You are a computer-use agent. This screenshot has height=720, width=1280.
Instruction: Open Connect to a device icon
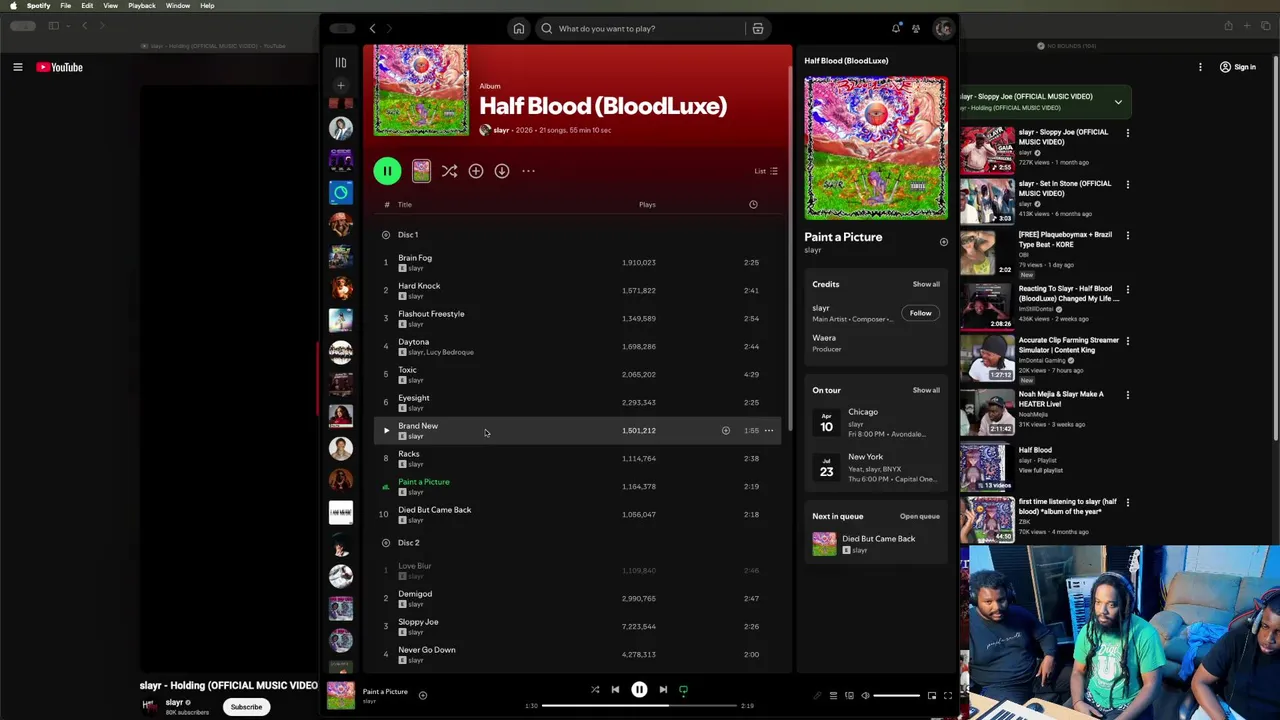[x=849, y=696]
